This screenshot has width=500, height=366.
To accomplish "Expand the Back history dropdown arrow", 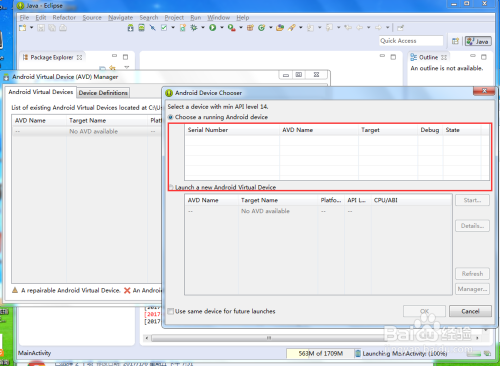I will click(368, 28).
